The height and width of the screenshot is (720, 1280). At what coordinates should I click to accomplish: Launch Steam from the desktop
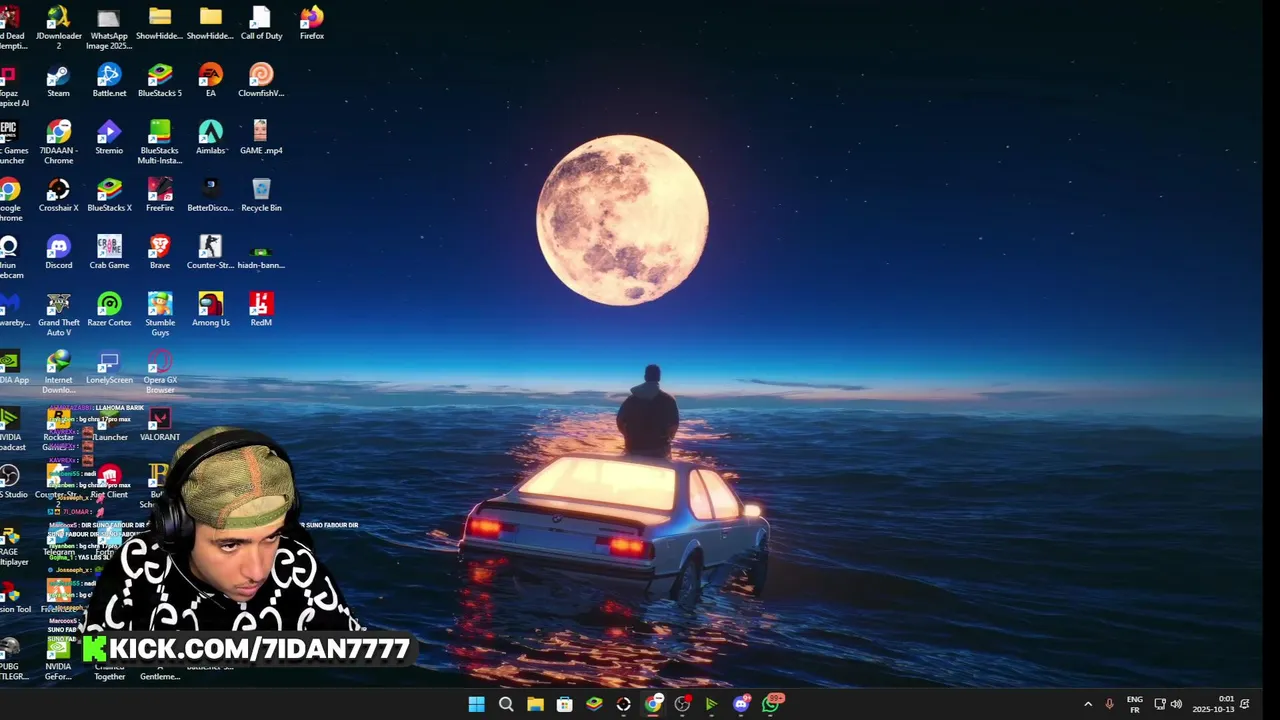(x=58, y=80)
